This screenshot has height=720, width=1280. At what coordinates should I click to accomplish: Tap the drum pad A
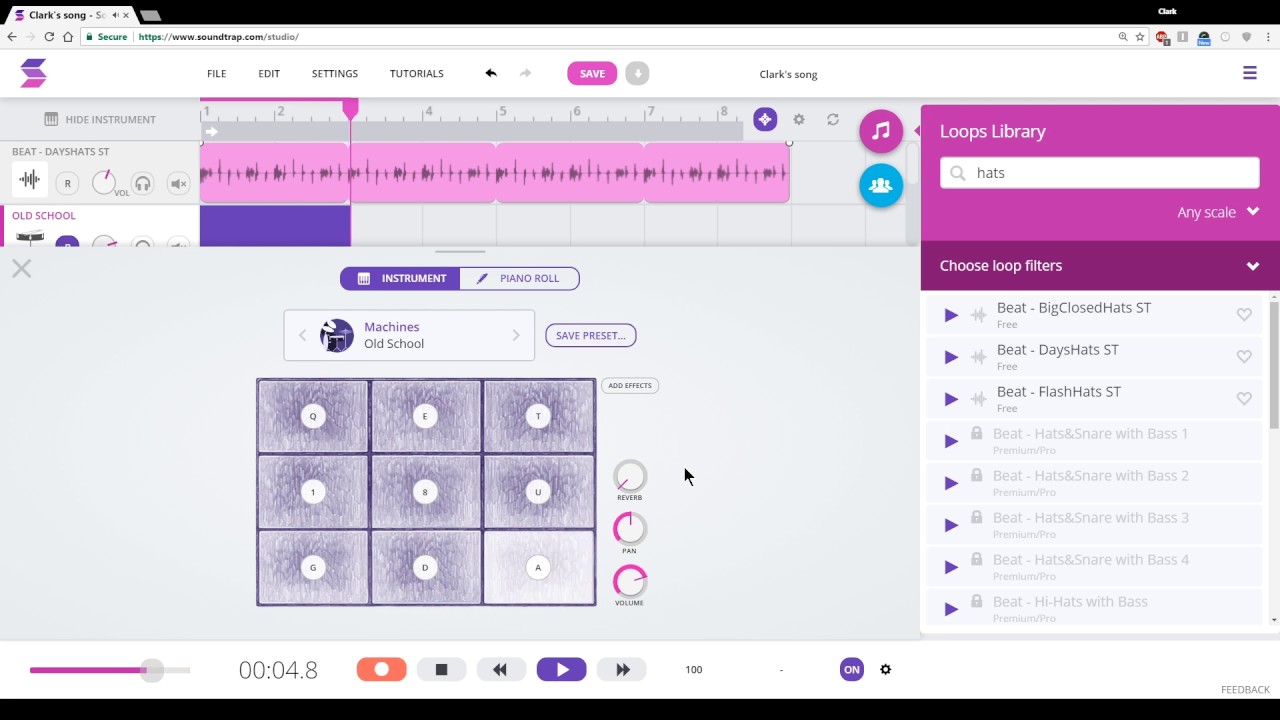(538, 567)
